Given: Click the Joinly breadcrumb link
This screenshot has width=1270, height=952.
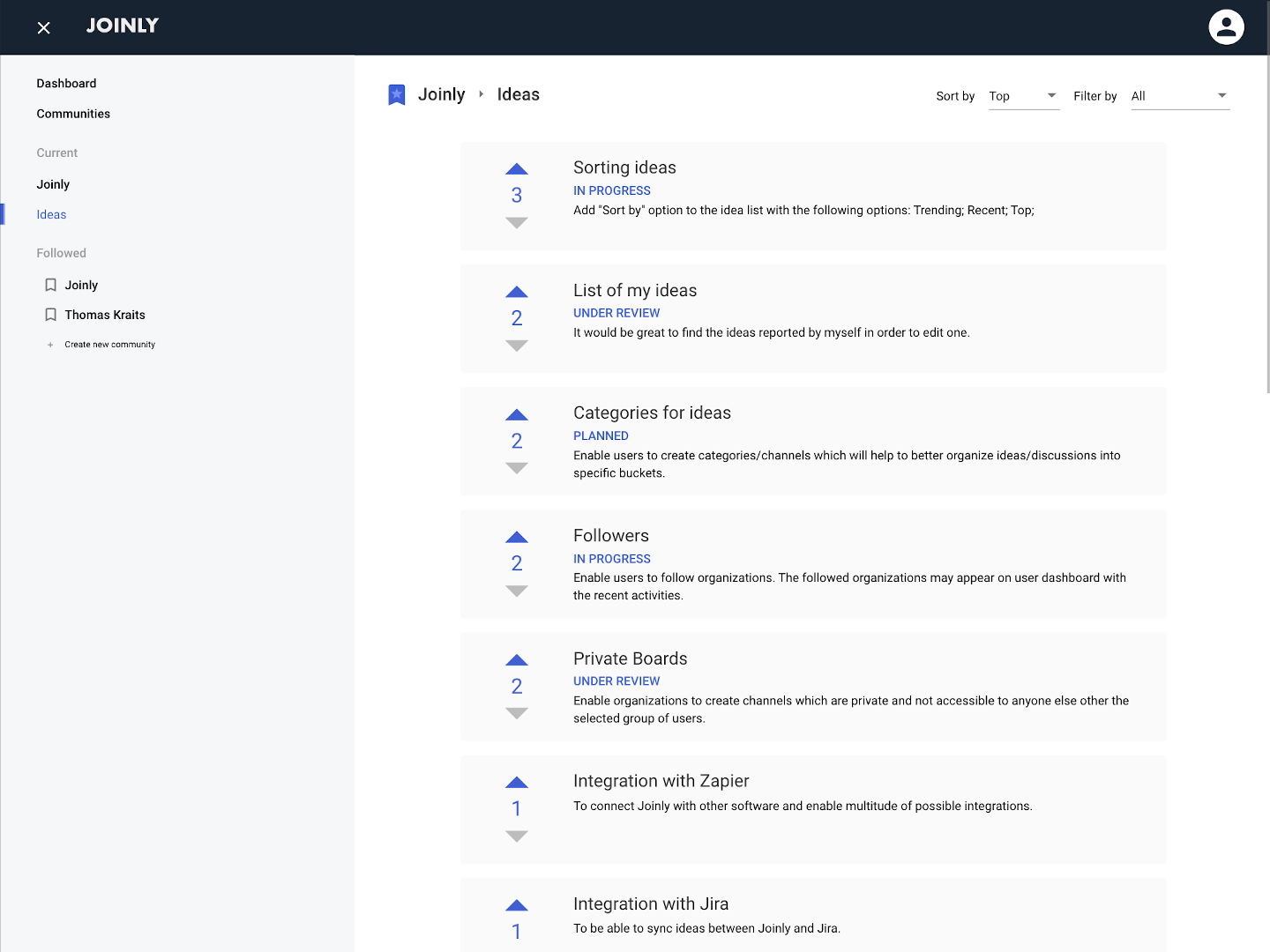Looking at the screenshot, I should [x=442, y=93].
